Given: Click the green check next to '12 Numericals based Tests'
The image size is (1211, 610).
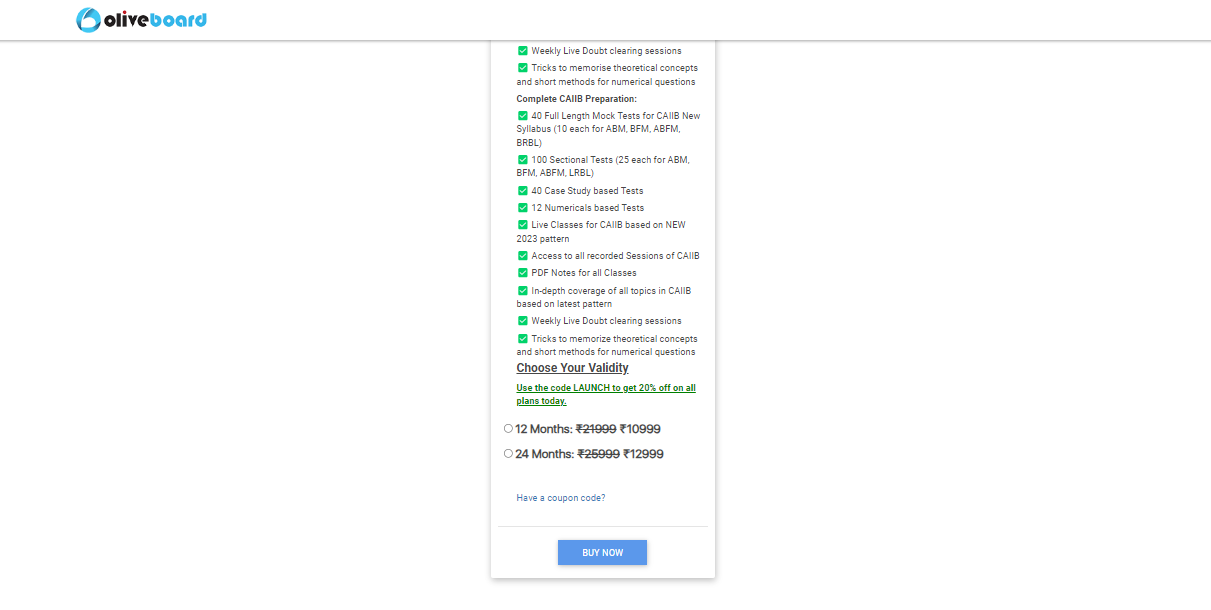Looking at the screenshot, I should (x=523, y=208).
